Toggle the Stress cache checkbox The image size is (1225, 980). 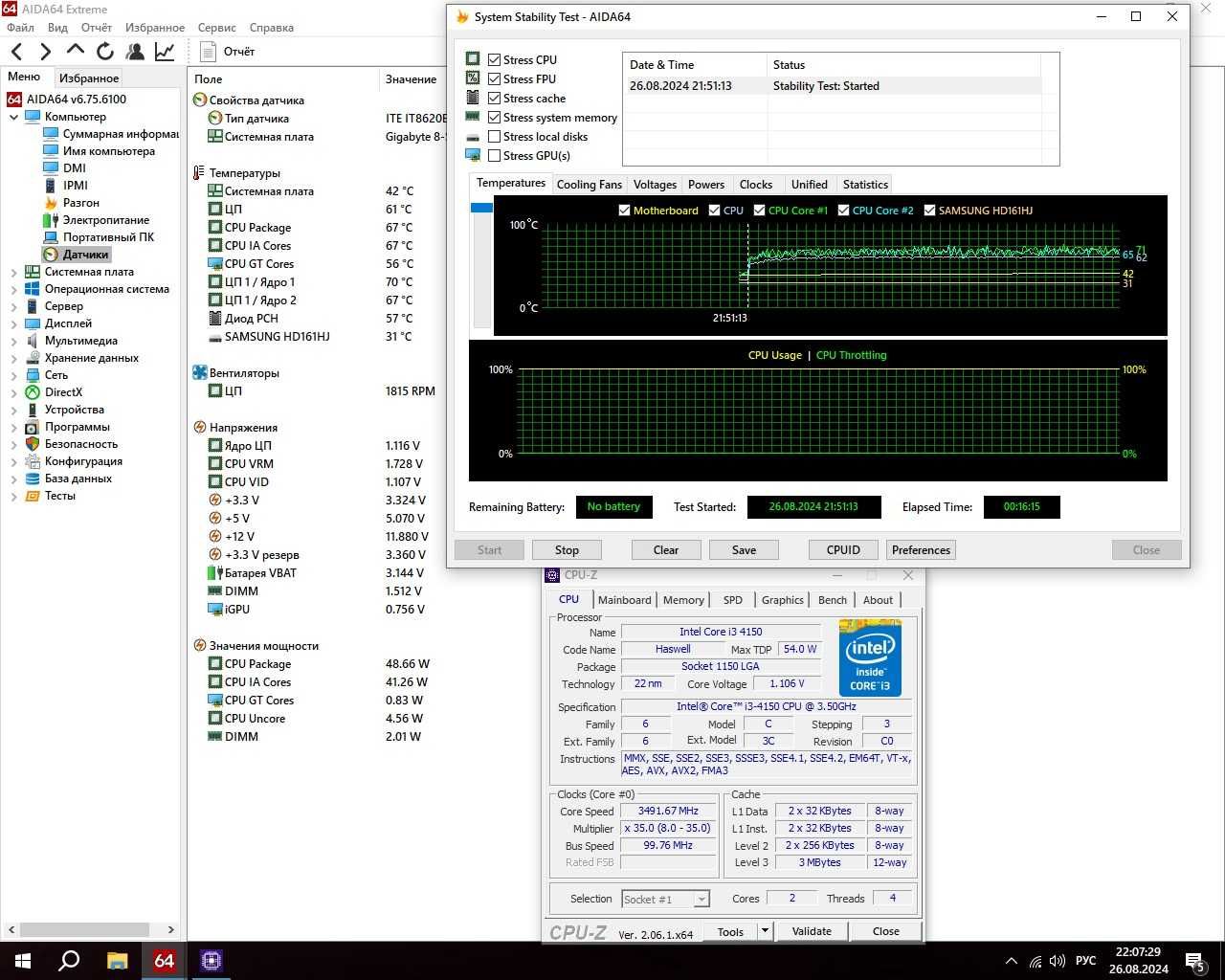[x=495, y=98]
